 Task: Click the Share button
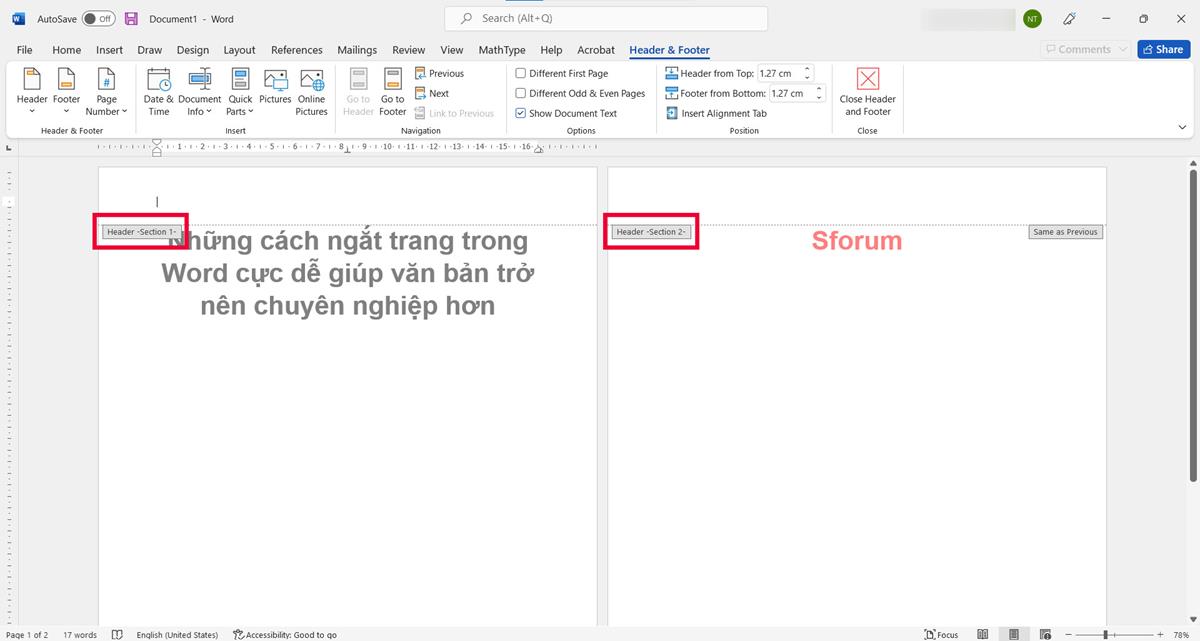pos(1163,49)
